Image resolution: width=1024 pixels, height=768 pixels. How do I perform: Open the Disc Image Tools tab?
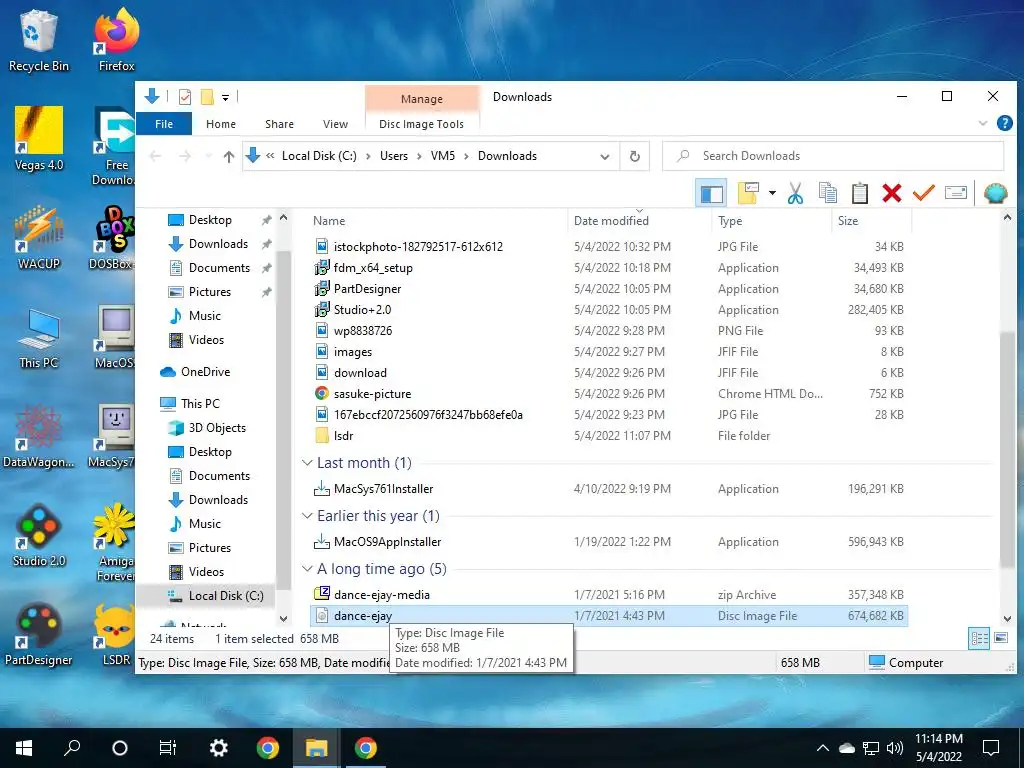[x=421, y=124]
